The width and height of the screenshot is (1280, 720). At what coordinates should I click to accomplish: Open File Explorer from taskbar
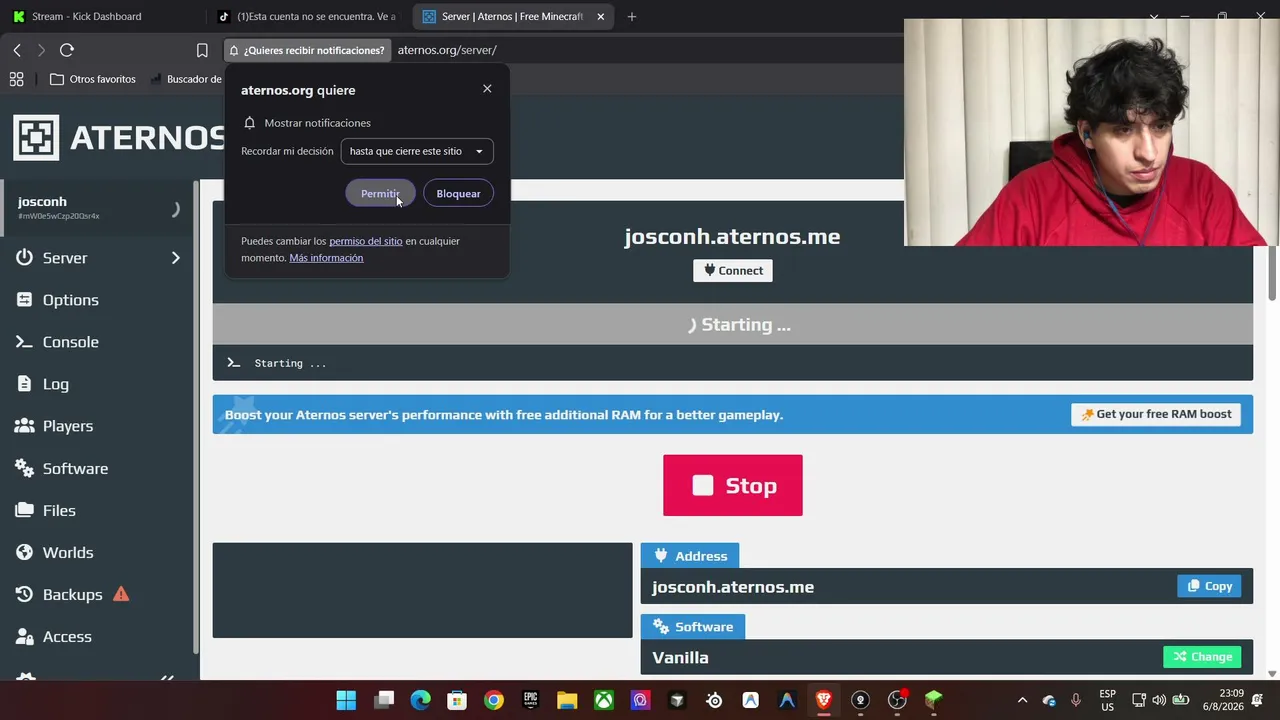tap(567, 700)
